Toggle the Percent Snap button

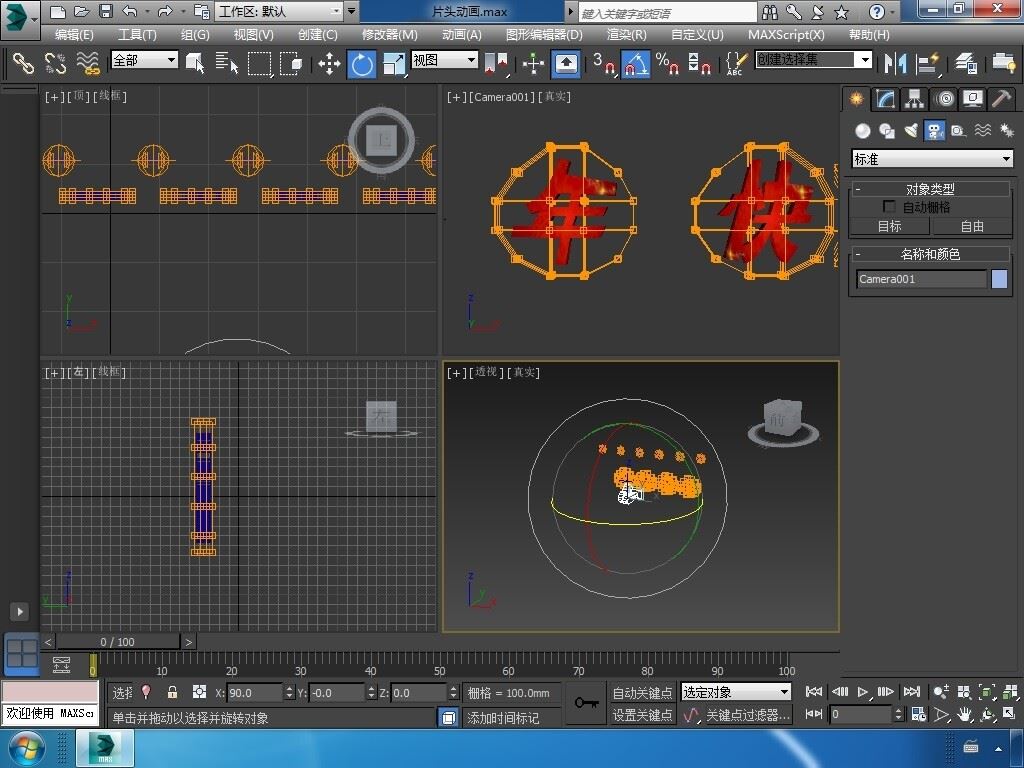(667, 63)
